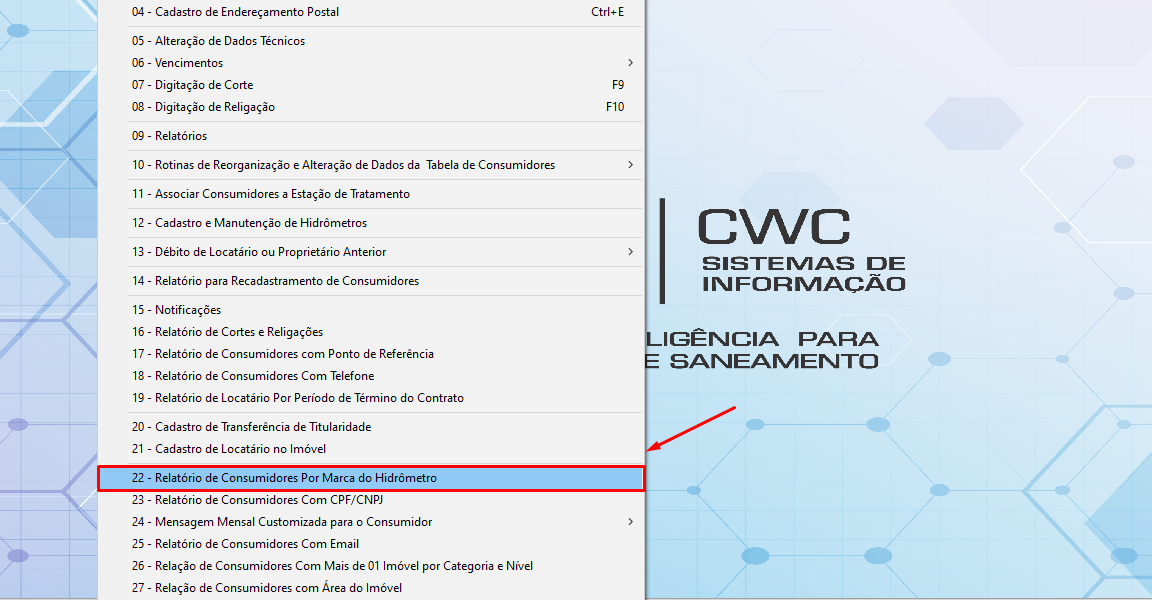Open Cadastro e Manutenção de Hidrômetros
The image size is (1152, 600).
[249, 223]
